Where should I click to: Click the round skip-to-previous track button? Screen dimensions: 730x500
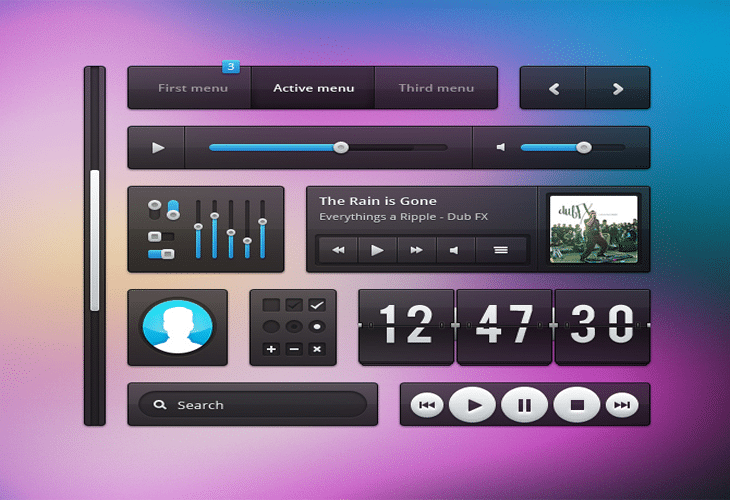pos(427,405)
